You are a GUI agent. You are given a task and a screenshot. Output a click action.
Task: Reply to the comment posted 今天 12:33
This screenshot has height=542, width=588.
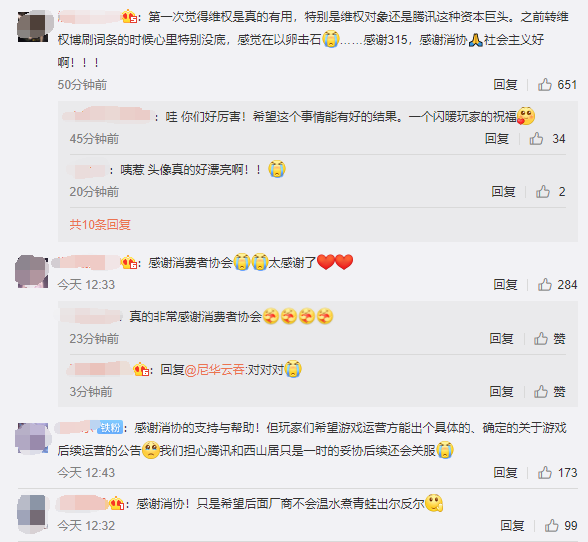click(505, 285)
